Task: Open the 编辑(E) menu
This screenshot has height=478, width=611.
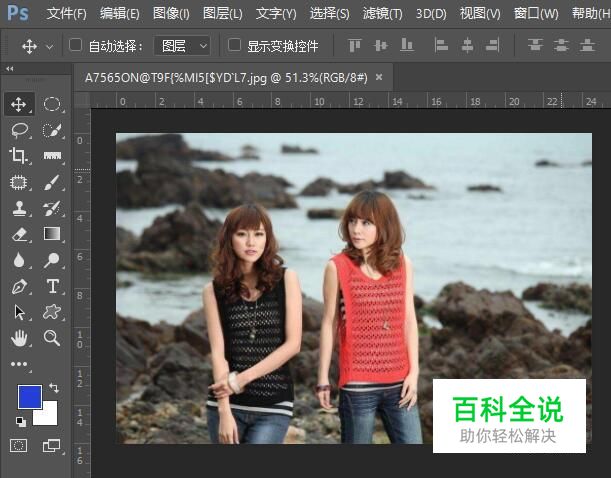Action: pyautogui.click(x=119, y=14)
